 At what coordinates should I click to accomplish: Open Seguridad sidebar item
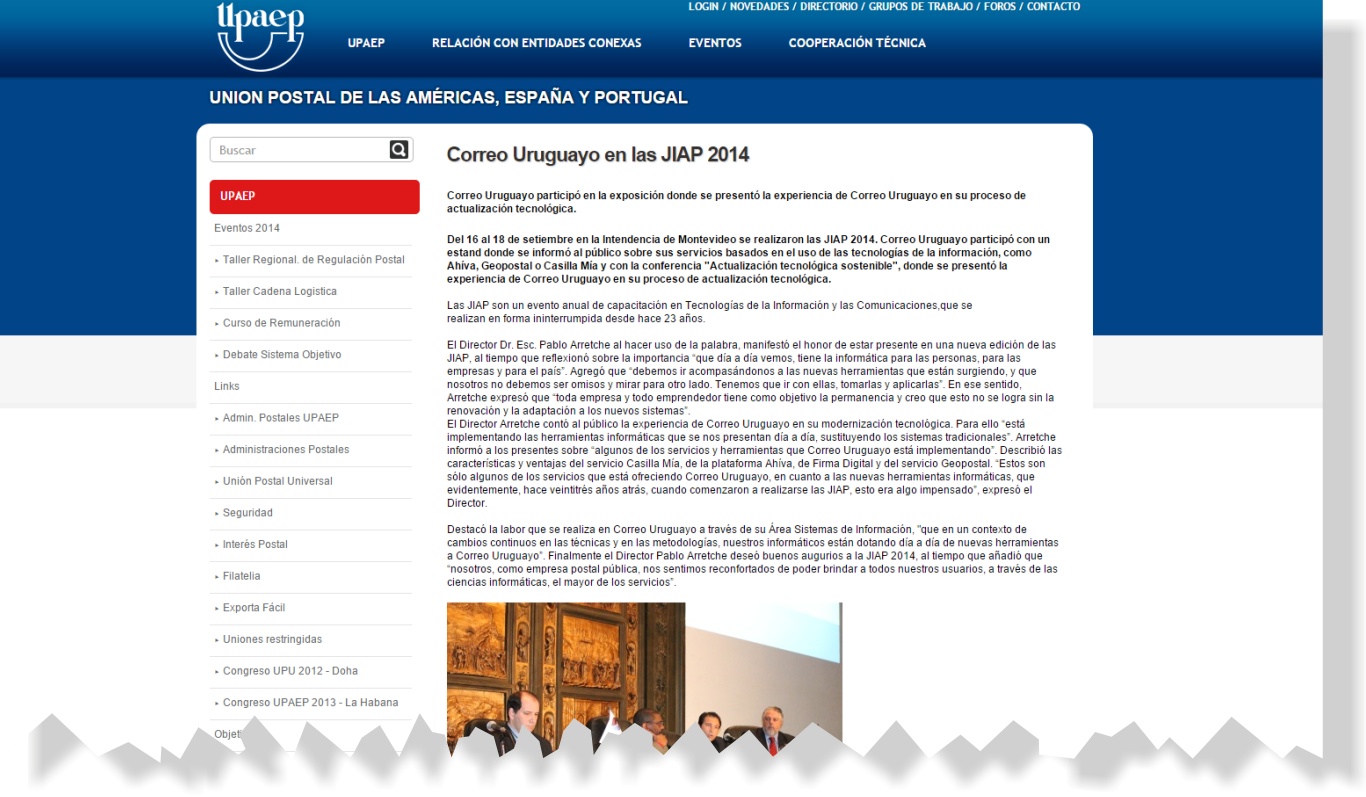[247, 513]
